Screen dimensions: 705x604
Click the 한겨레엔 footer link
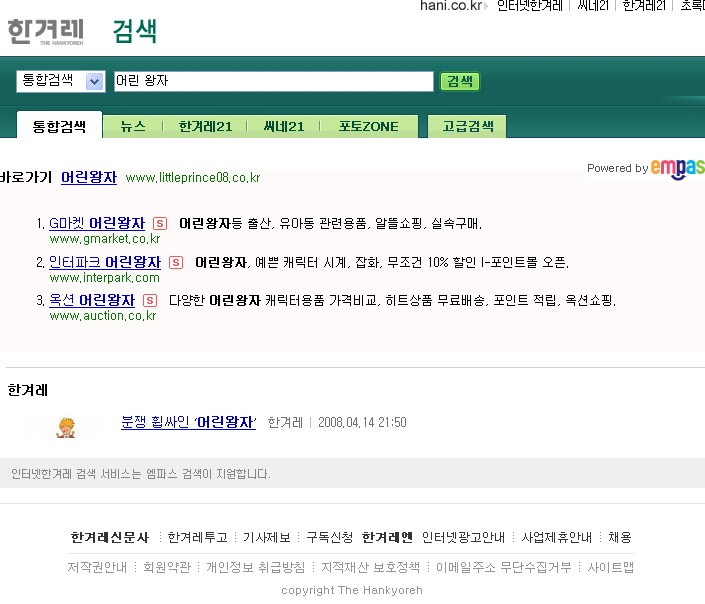(387, 537)
